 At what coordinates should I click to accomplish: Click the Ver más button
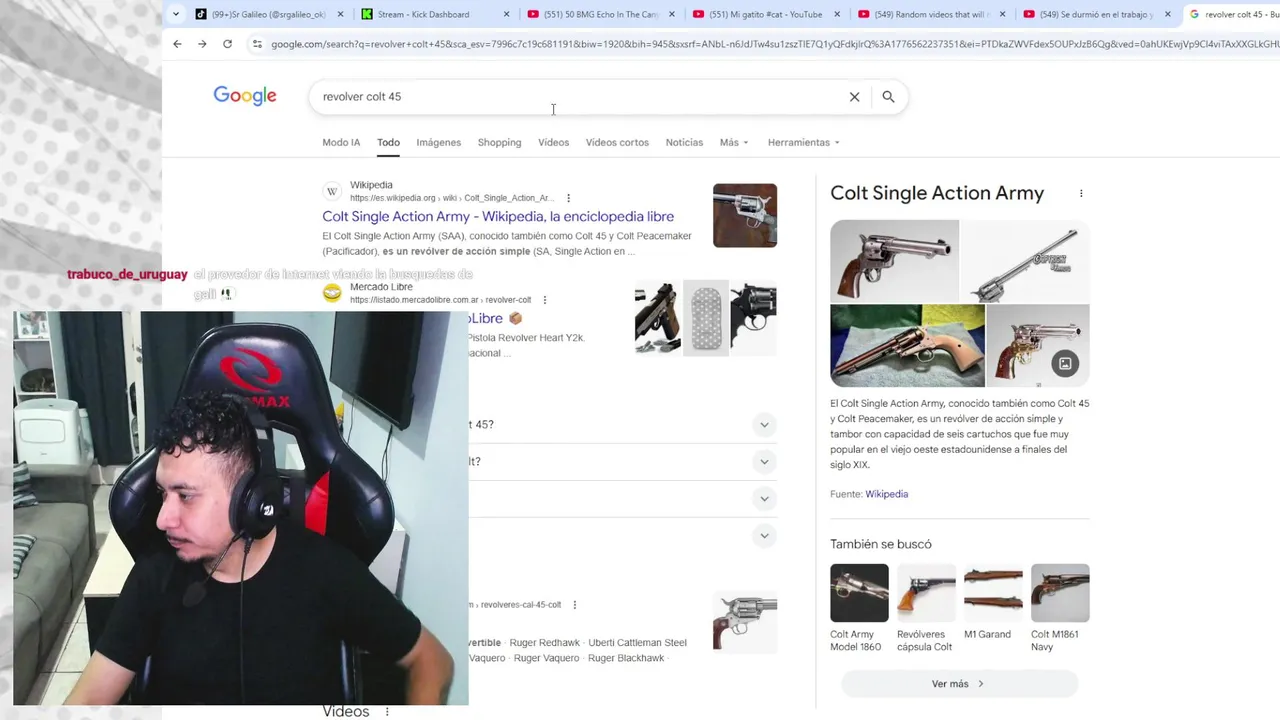tap(960, 684)
